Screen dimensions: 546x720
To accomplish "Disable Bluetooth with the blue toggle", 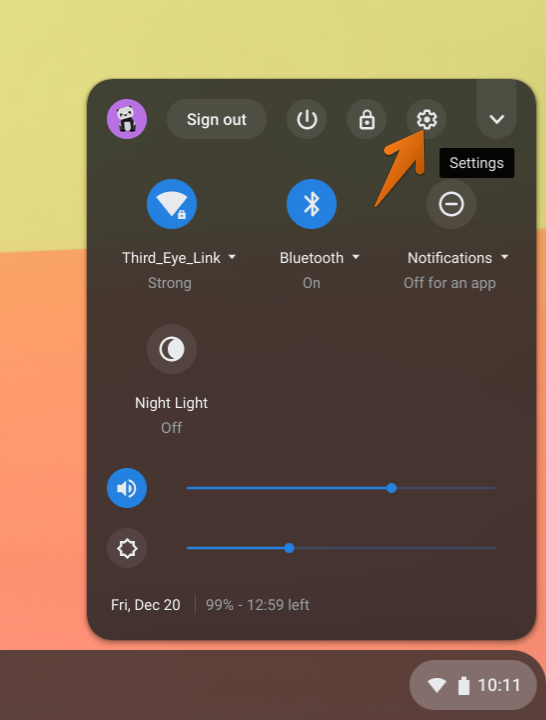I will pyautogui.click(x=311, y=204).
